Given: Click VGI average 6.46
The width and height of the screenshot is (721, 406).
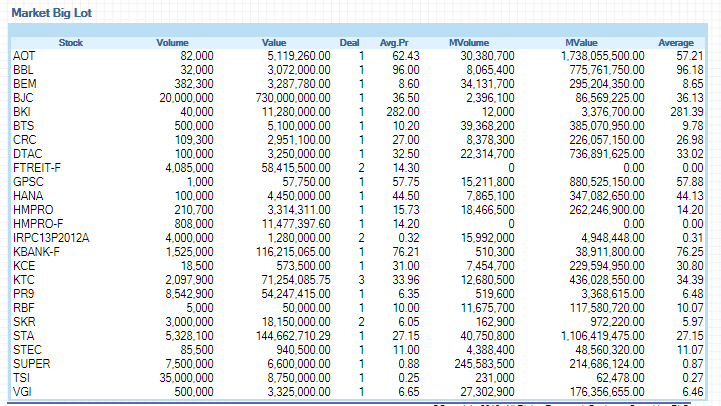Looking at the screenshot, I should tap(693, 393).
